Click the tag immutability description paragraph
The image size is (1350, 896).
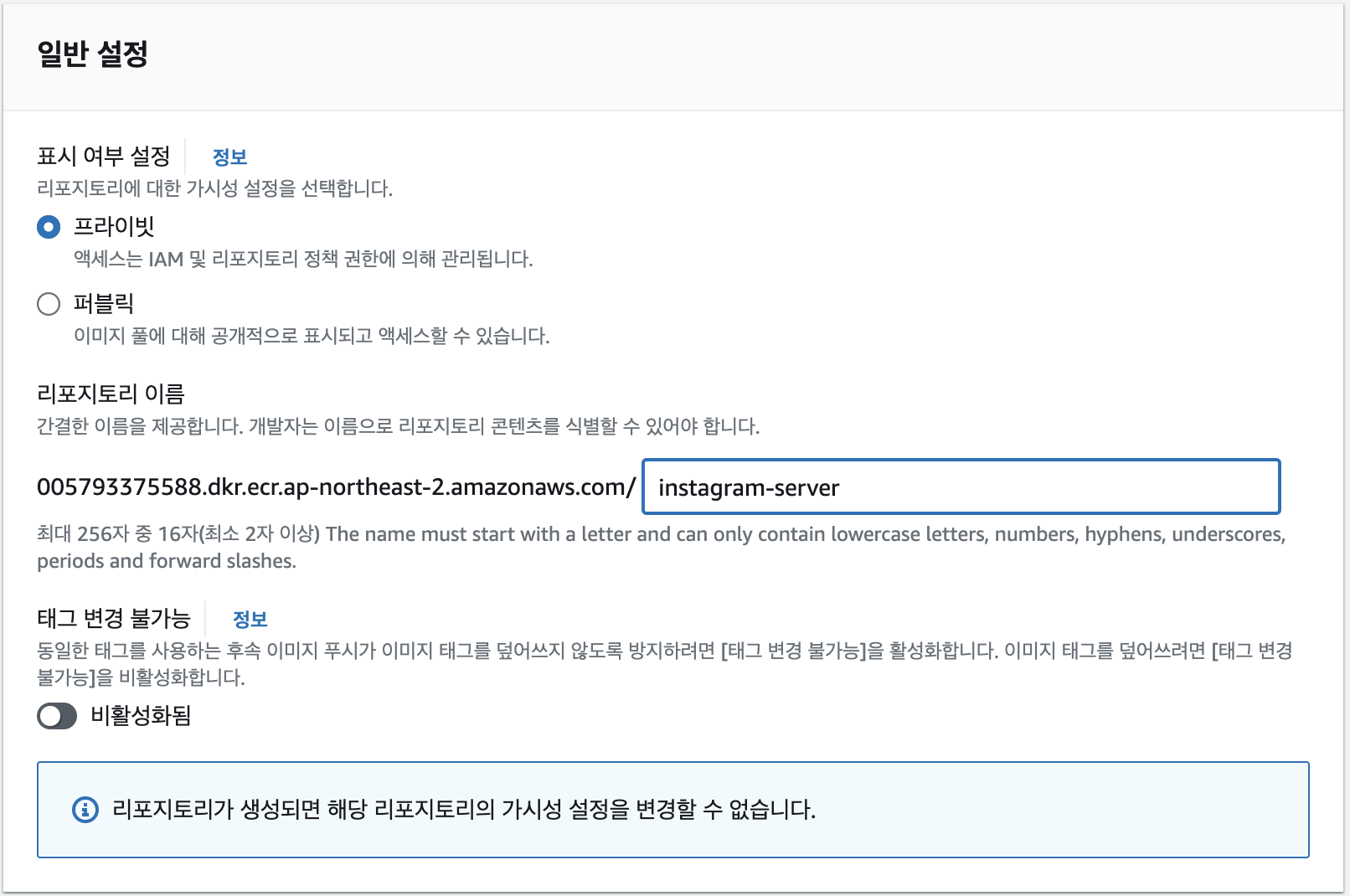[665, 664]
